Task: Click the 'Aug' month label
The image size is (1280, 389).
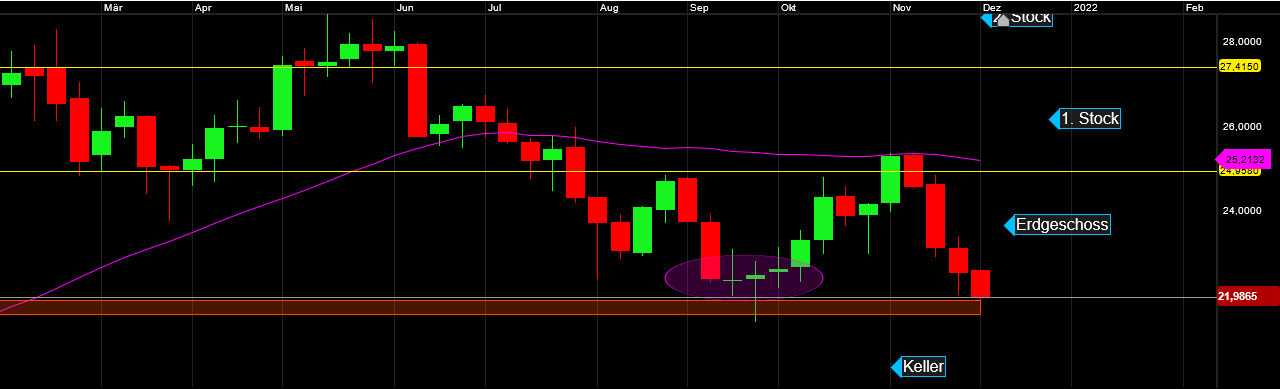Action: click(609, 7)
